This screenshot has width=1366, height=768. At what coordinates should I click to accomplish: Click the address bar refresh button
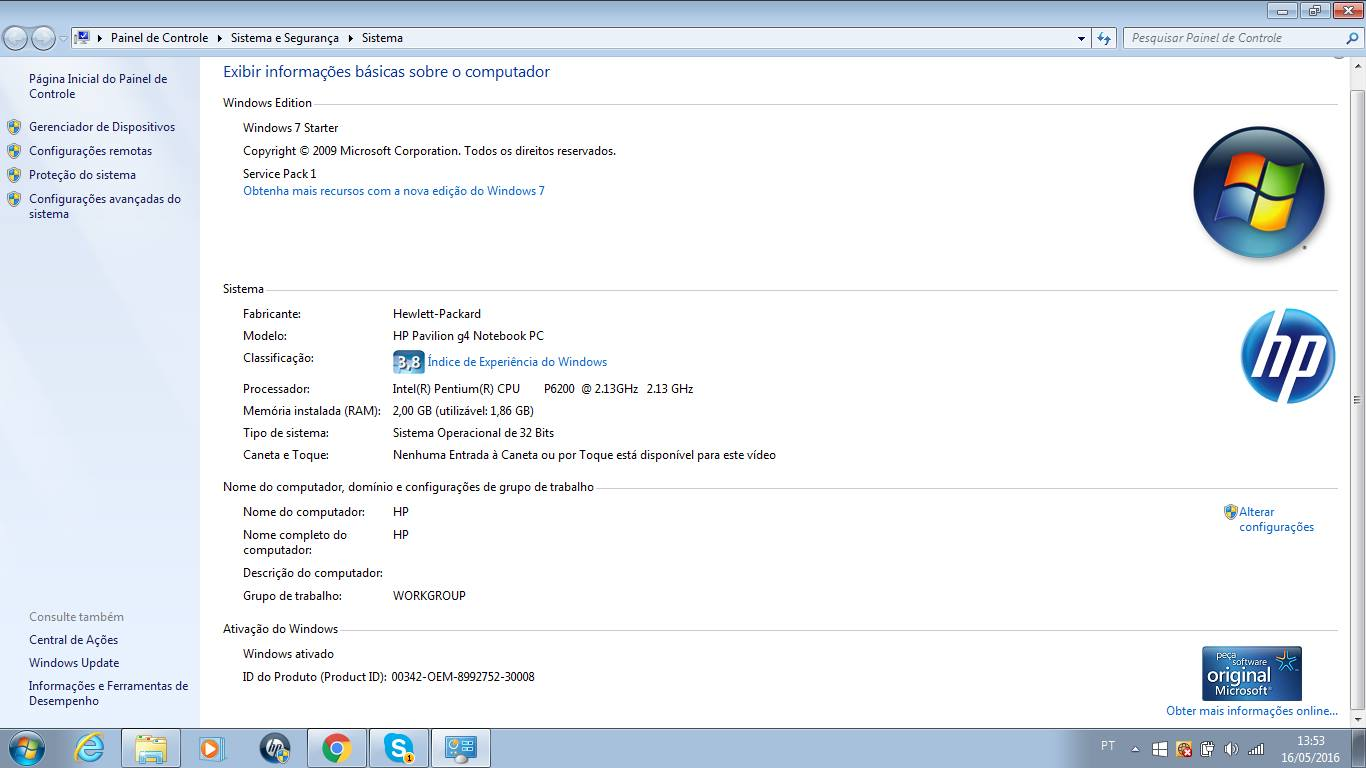click(1104, 38)
